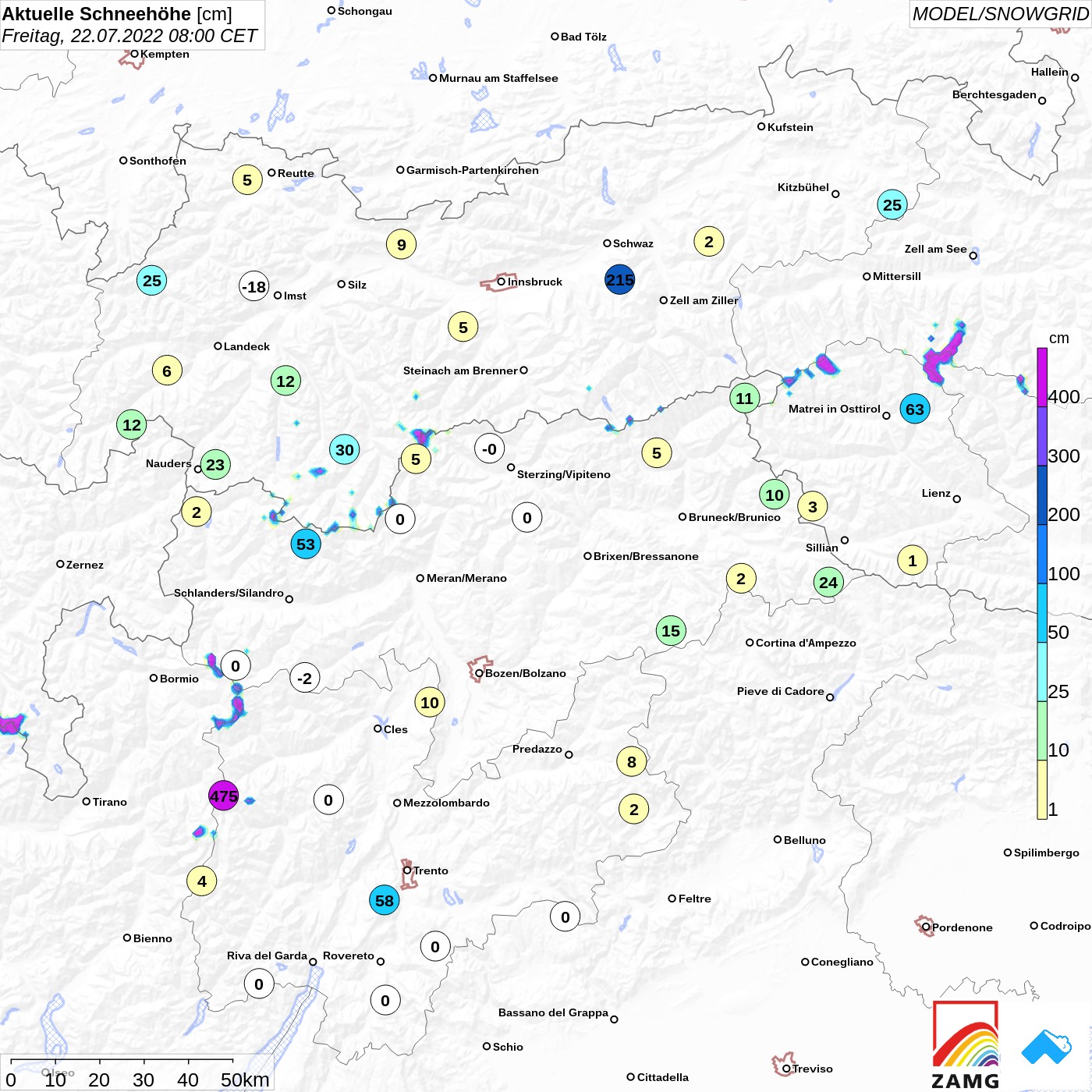
Task: Click the 53 cm station marker
Action: pyautogui.click(x=306, y=544)
